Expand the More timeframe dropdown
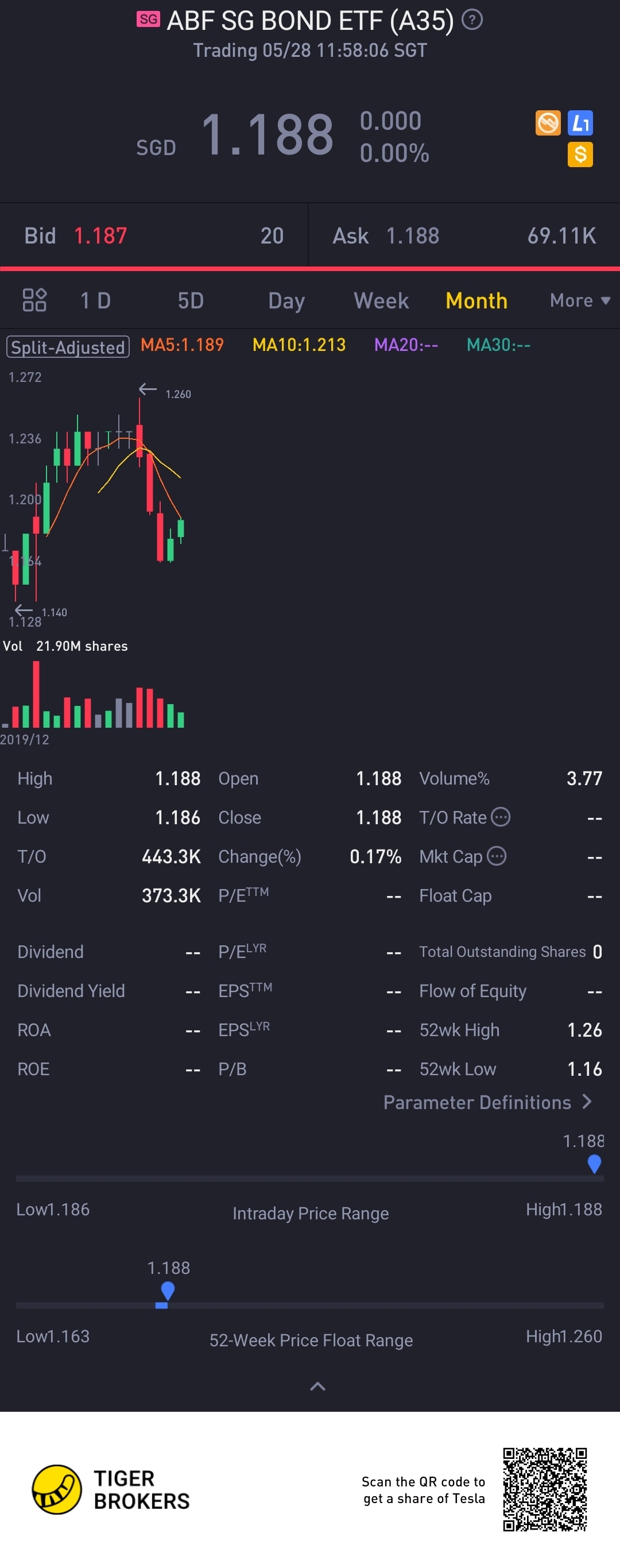This screenshot has height=1568, width=620. [x=579, y=300]
